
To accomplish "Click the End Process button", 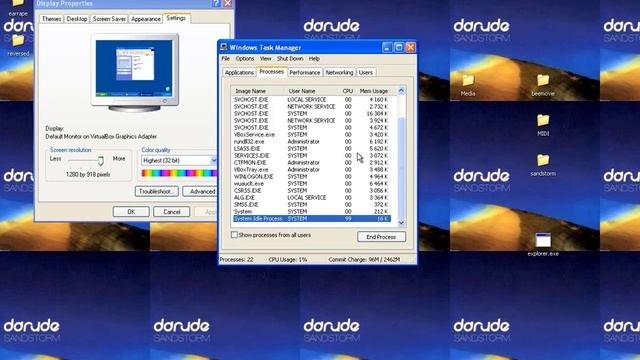I will [x=381, y=237].
